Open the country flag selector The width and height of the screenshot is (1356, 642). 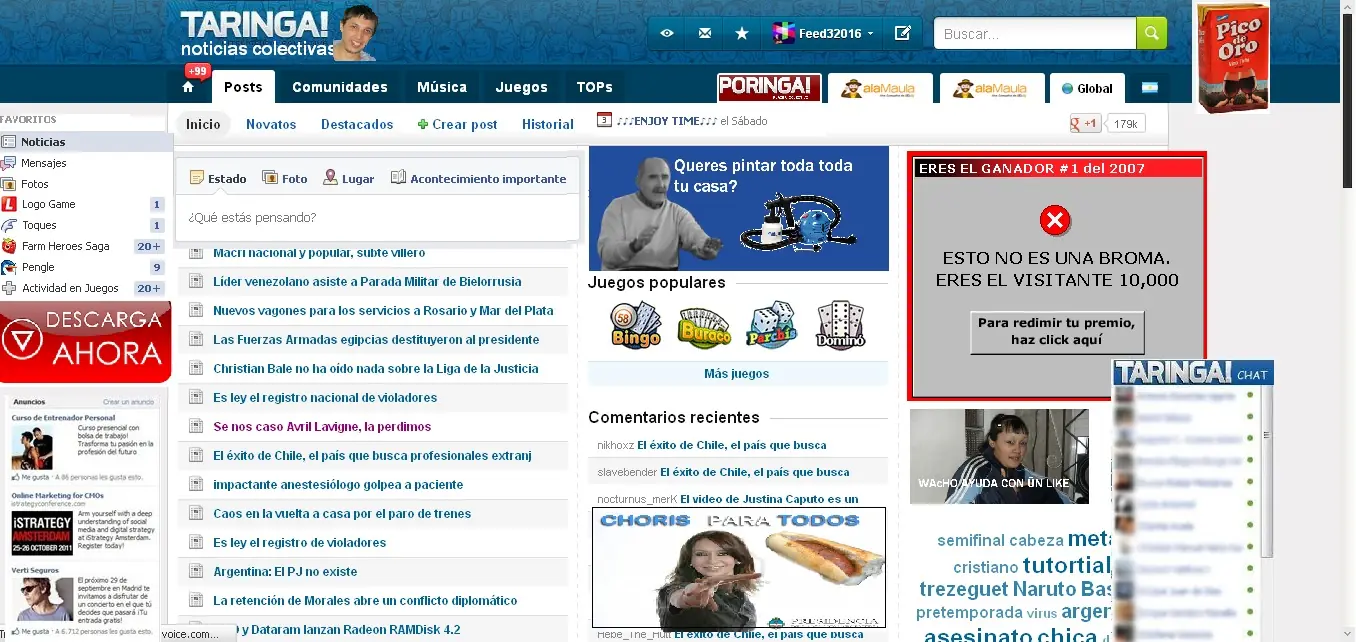click(x=1150, y=88)
